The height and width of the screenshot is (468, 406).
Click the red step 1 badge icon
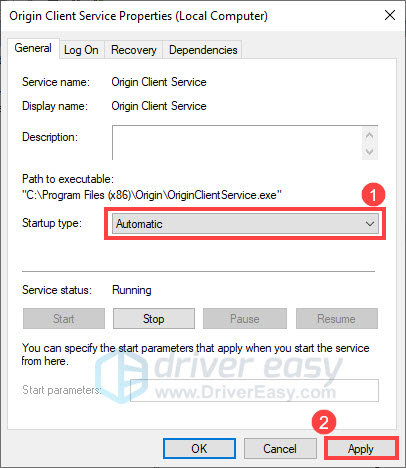pos(373,195)
